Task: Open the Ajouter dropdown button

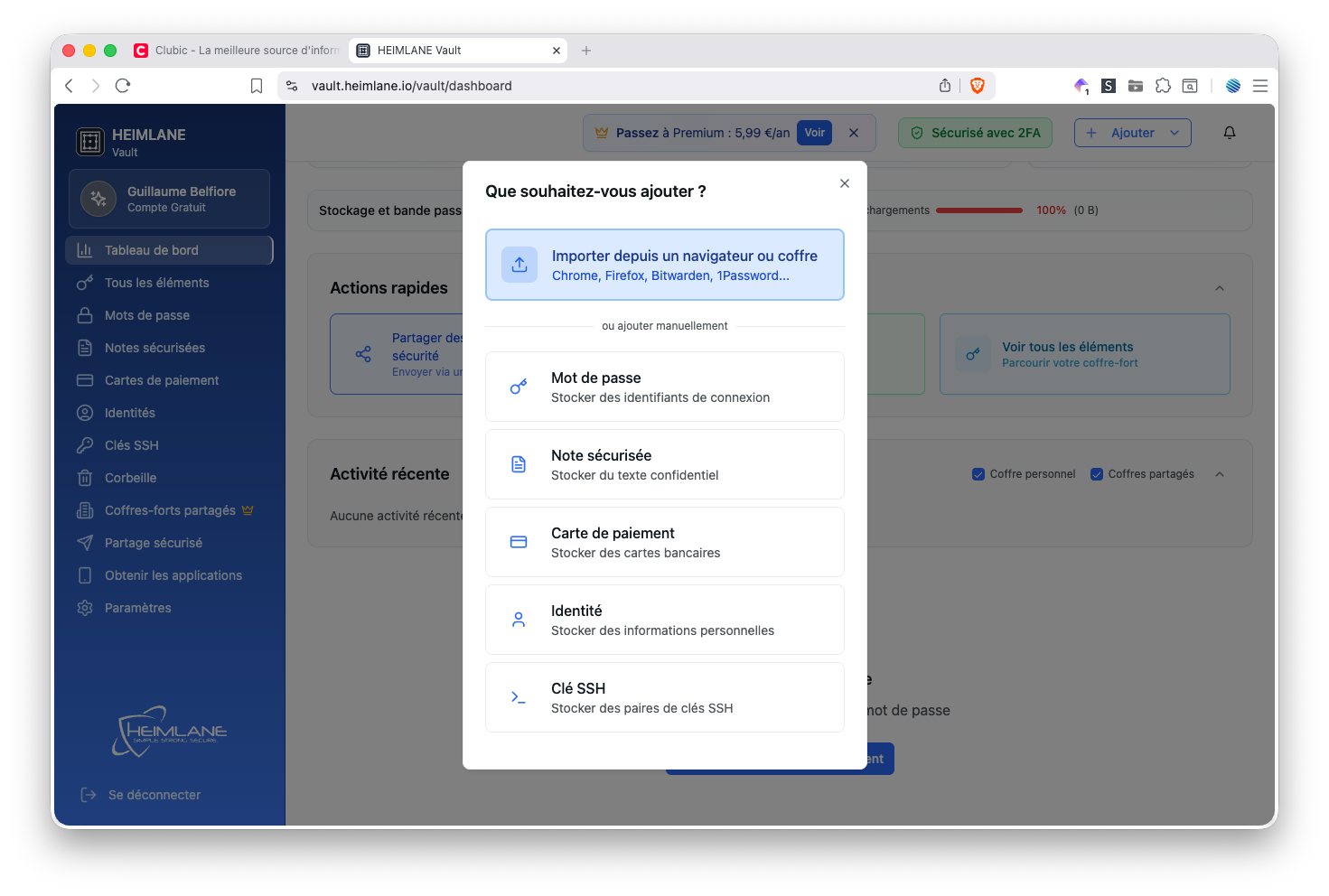Action: tap(1132, 133)
